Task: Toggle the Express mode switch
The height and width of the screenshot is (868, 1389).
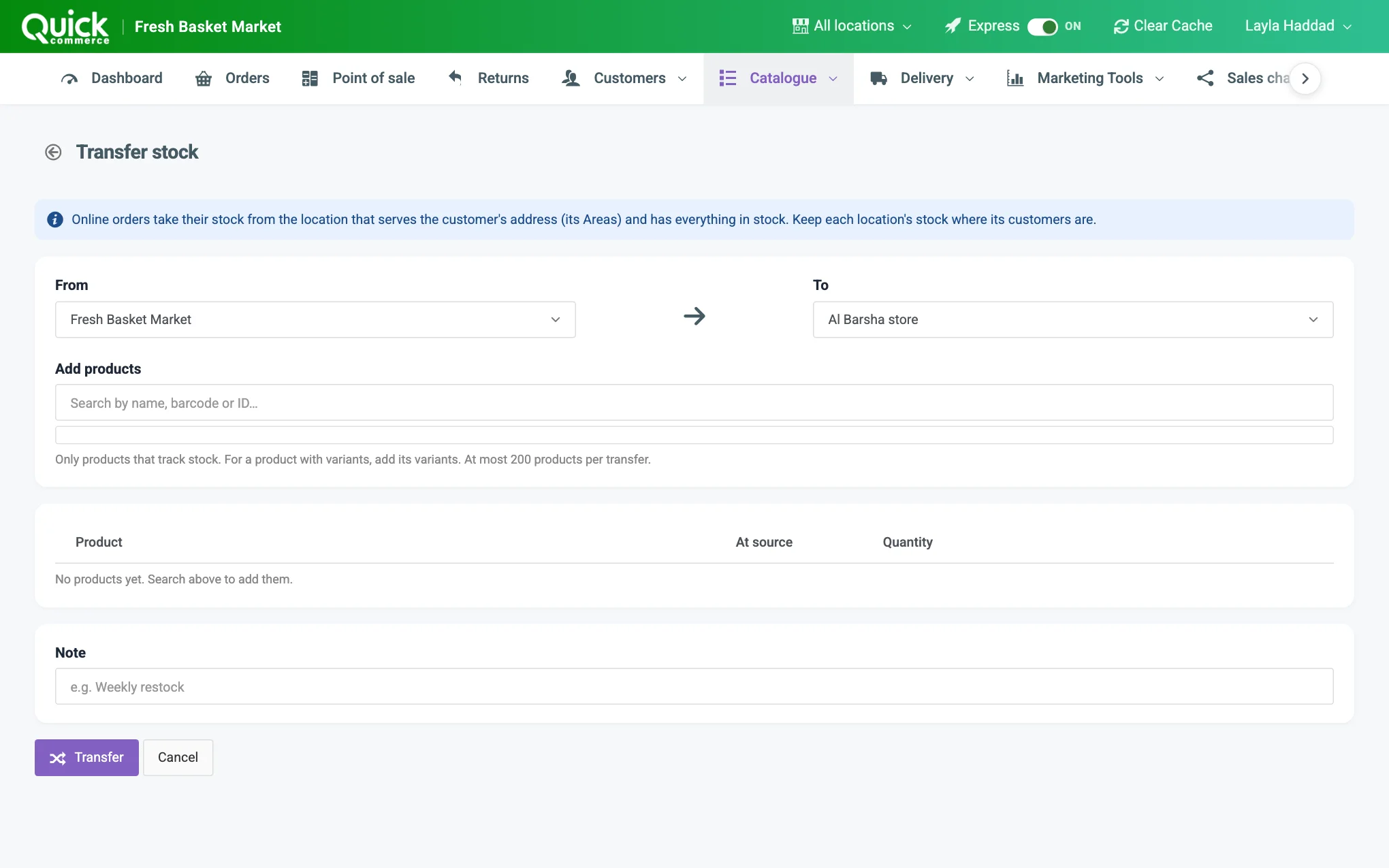Action: [x=1042, y=27]
